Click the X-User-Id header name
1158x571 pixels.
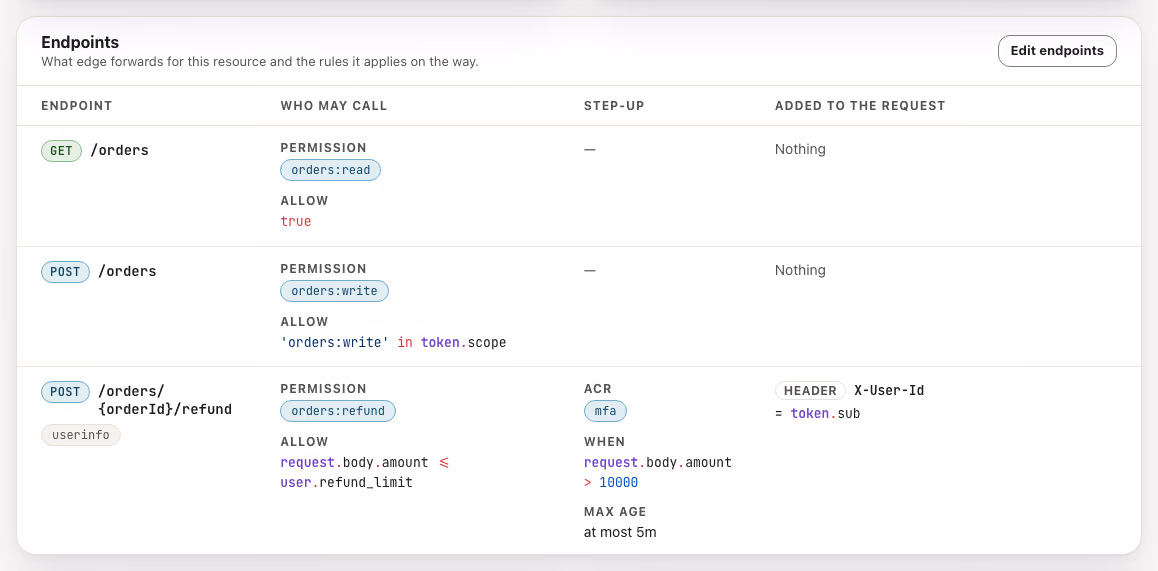[888, 391]
